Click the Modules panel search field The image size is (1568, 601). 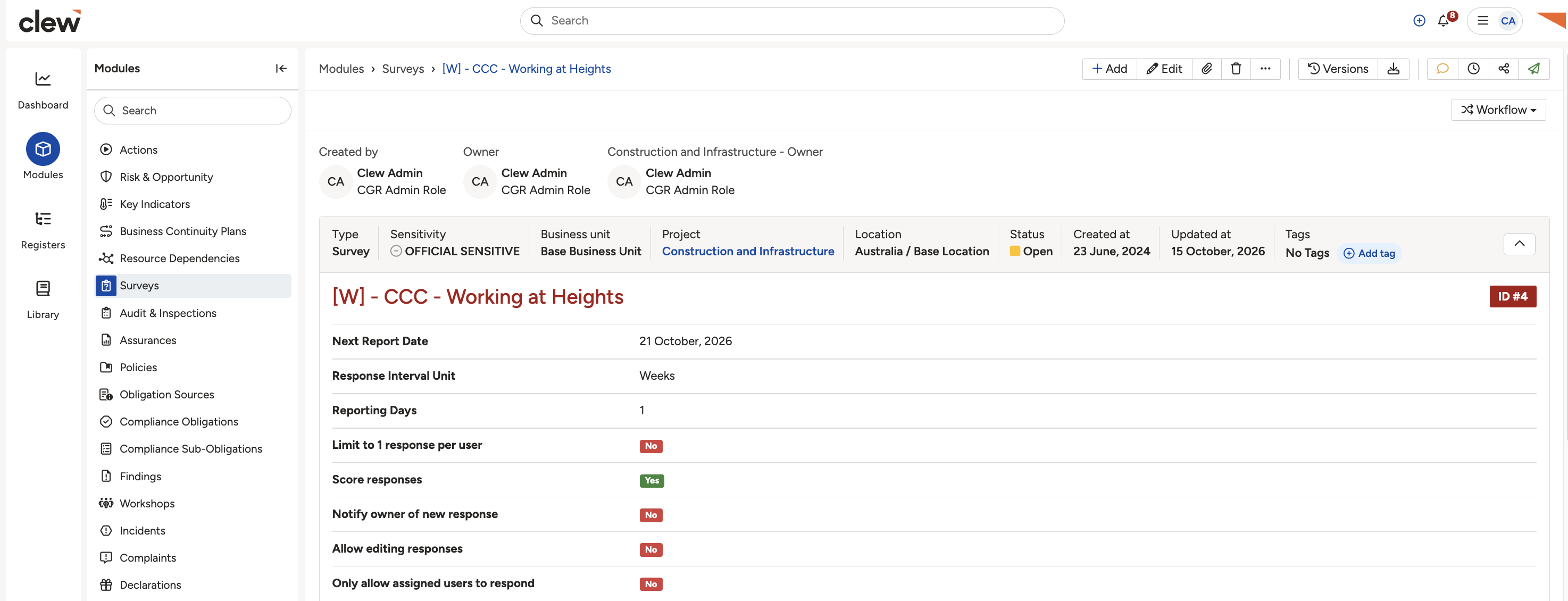pos(193,110)
